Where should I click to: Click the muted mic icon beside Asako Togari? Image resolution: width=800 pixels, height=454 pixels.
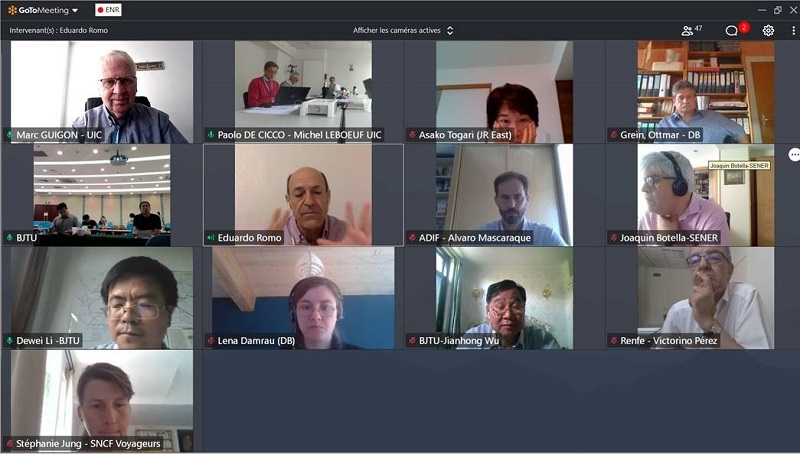412,135
